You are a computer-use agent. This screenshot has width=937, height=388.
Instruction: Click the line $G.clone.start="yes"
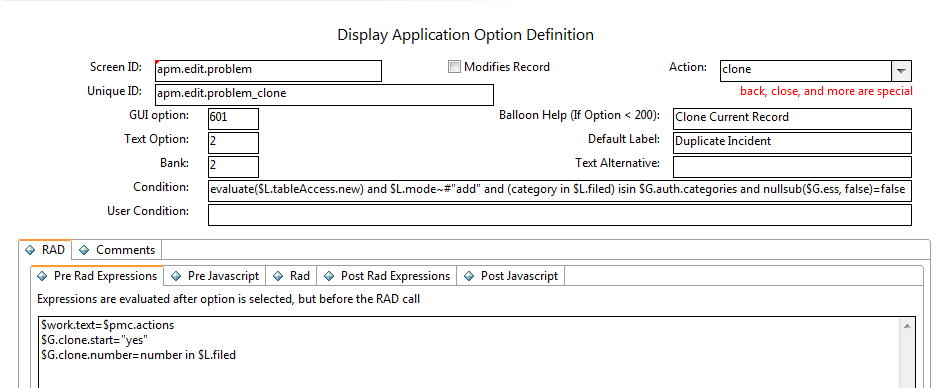94,340
